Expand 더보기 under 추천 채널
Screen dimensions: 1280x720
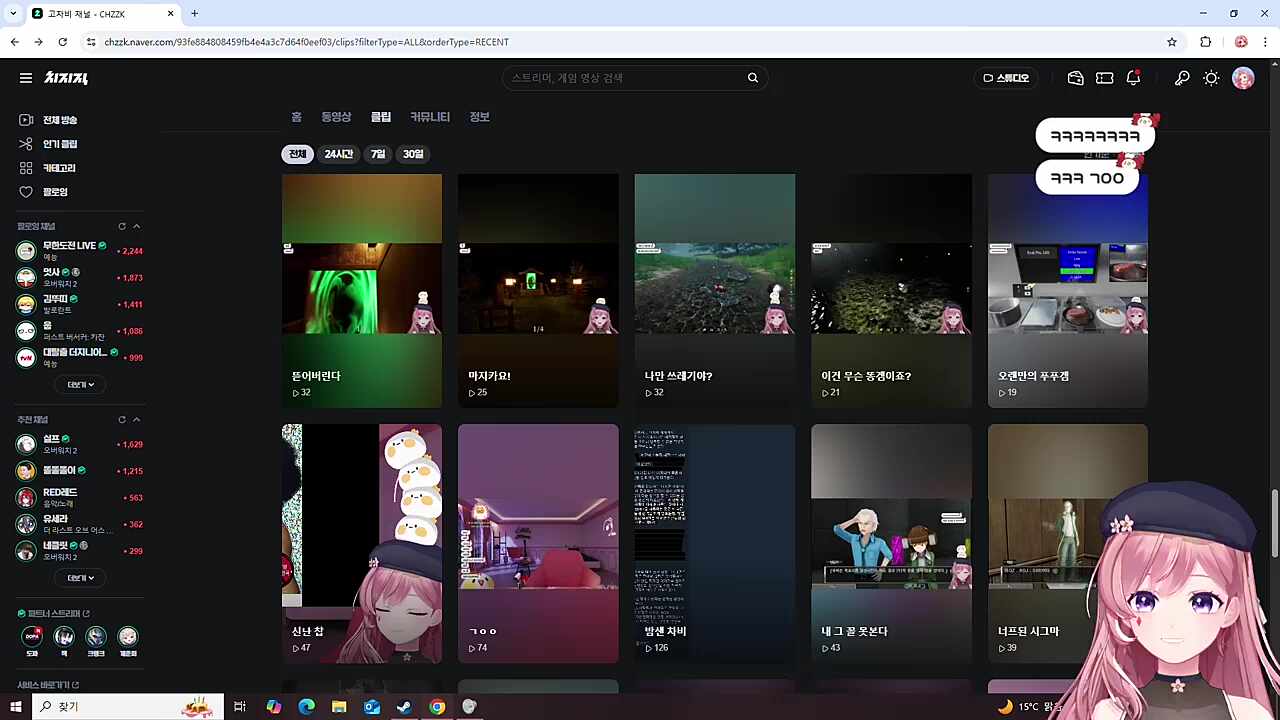(80, 578)
